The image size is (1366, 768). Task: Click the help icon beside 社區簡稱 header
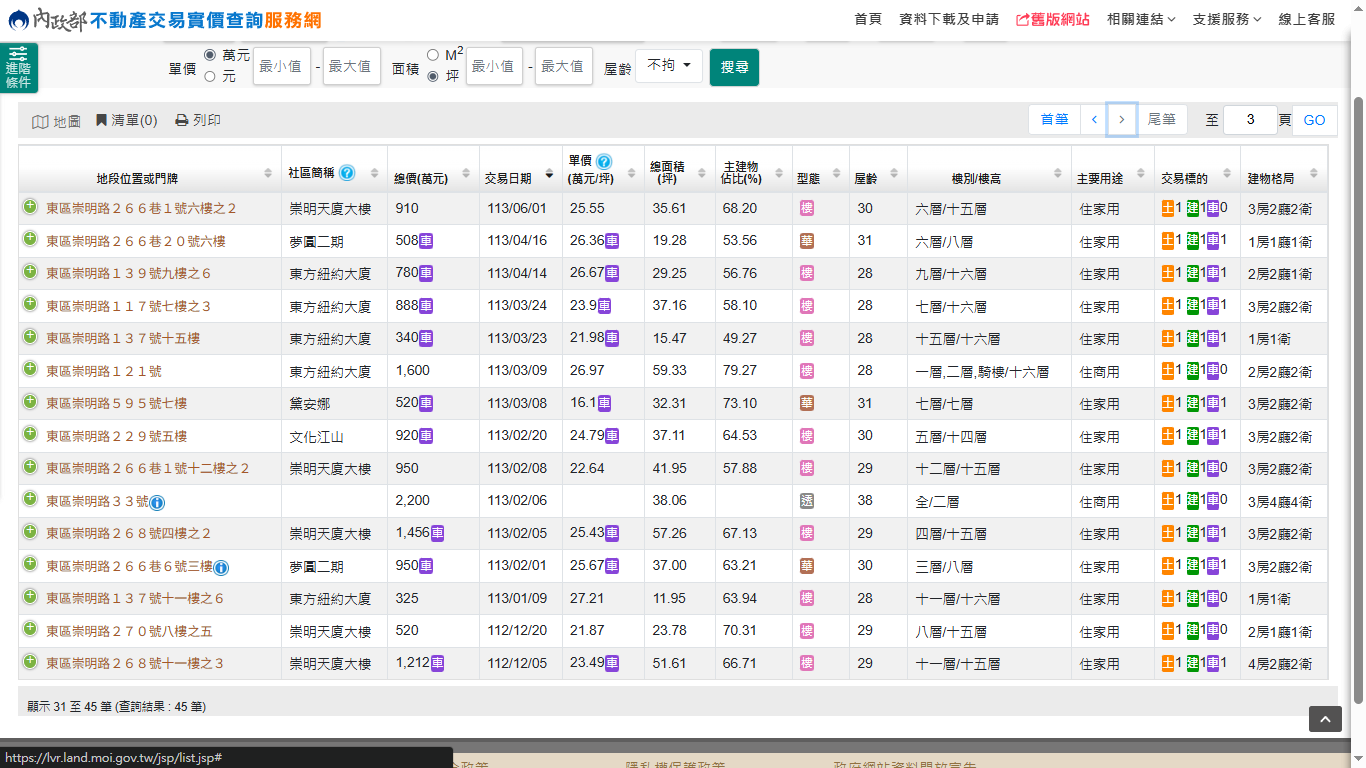(x=347, y=173)
